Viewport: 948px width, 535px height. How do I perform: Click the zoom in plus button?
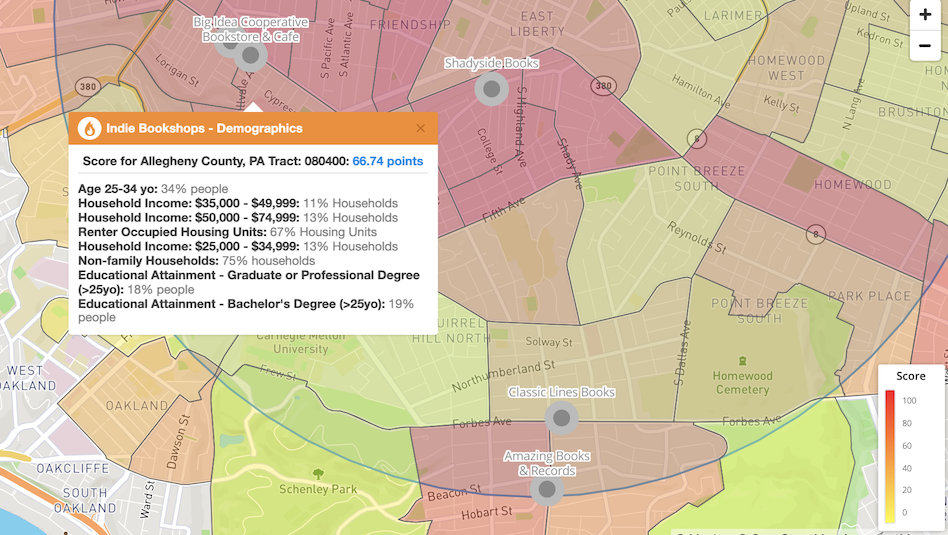(x=925, y=15)
